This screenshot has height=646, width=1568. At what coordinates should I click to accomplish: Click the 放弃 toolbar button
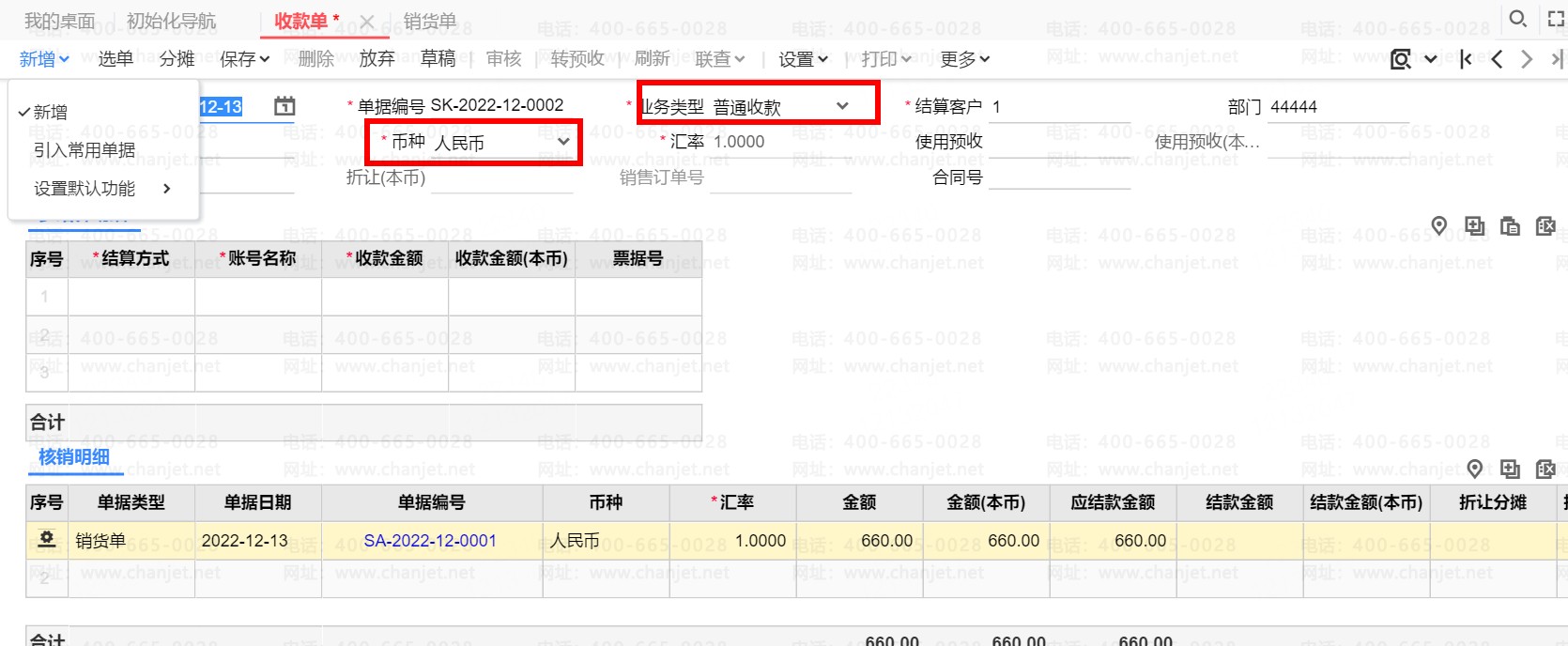[377, 59]
